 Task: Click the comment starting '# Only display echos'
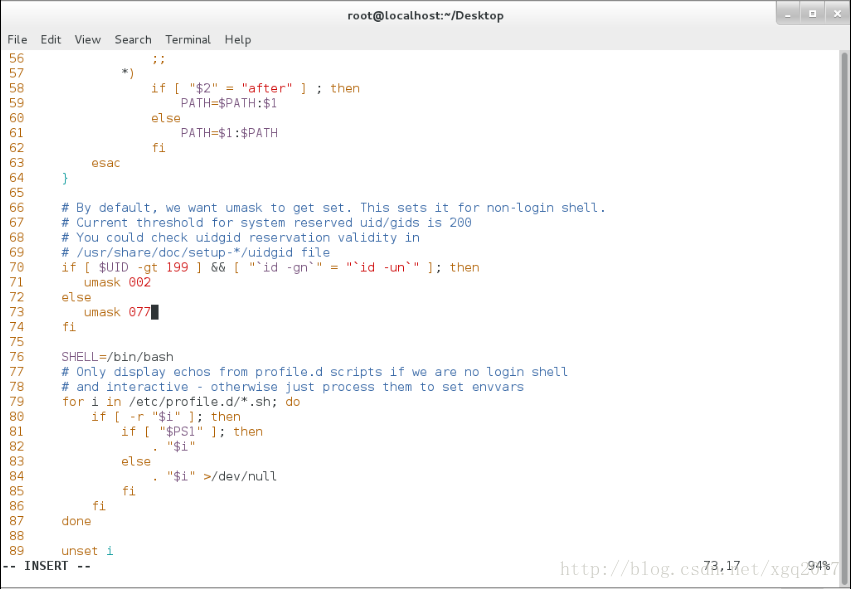pyautogui.click(x=315, y=372)
